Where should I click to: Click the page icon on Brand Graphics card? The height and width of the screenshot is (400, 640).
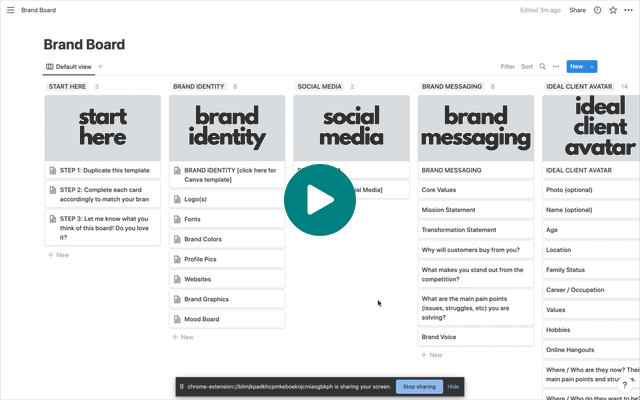177,299
